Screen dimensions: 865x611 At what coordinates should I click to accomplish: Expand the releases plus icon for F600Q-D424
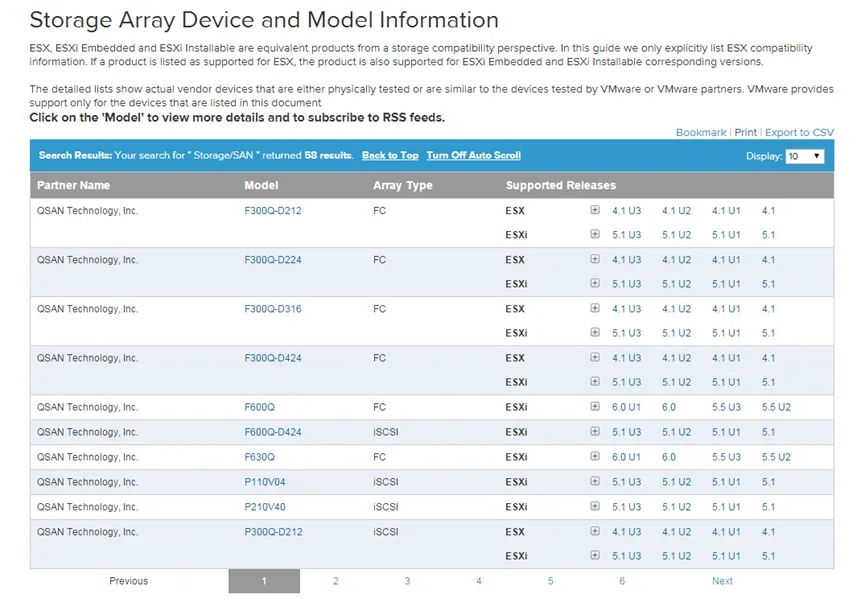click(x=595, y=431)
